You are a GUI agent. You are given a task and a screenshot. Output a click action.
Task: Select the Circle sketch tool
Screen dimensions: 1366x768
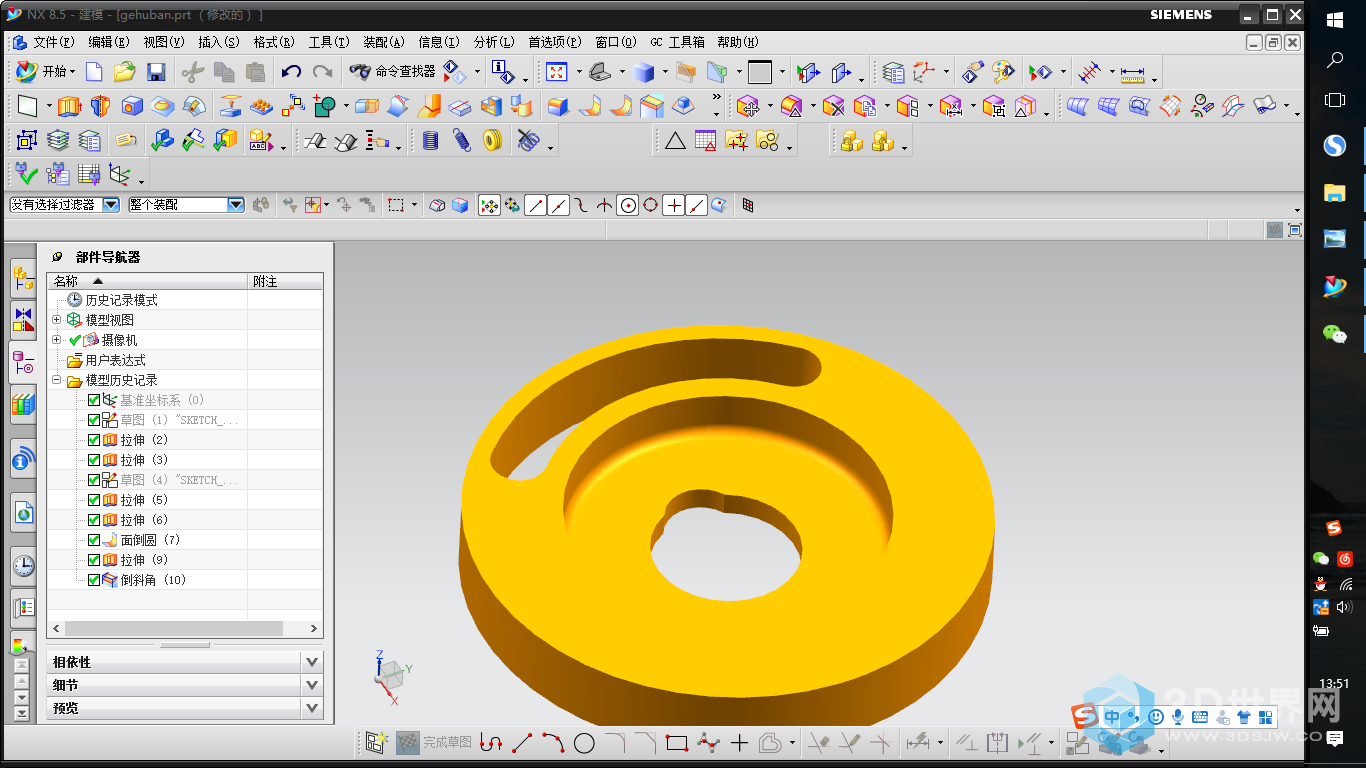pos(584,743)
